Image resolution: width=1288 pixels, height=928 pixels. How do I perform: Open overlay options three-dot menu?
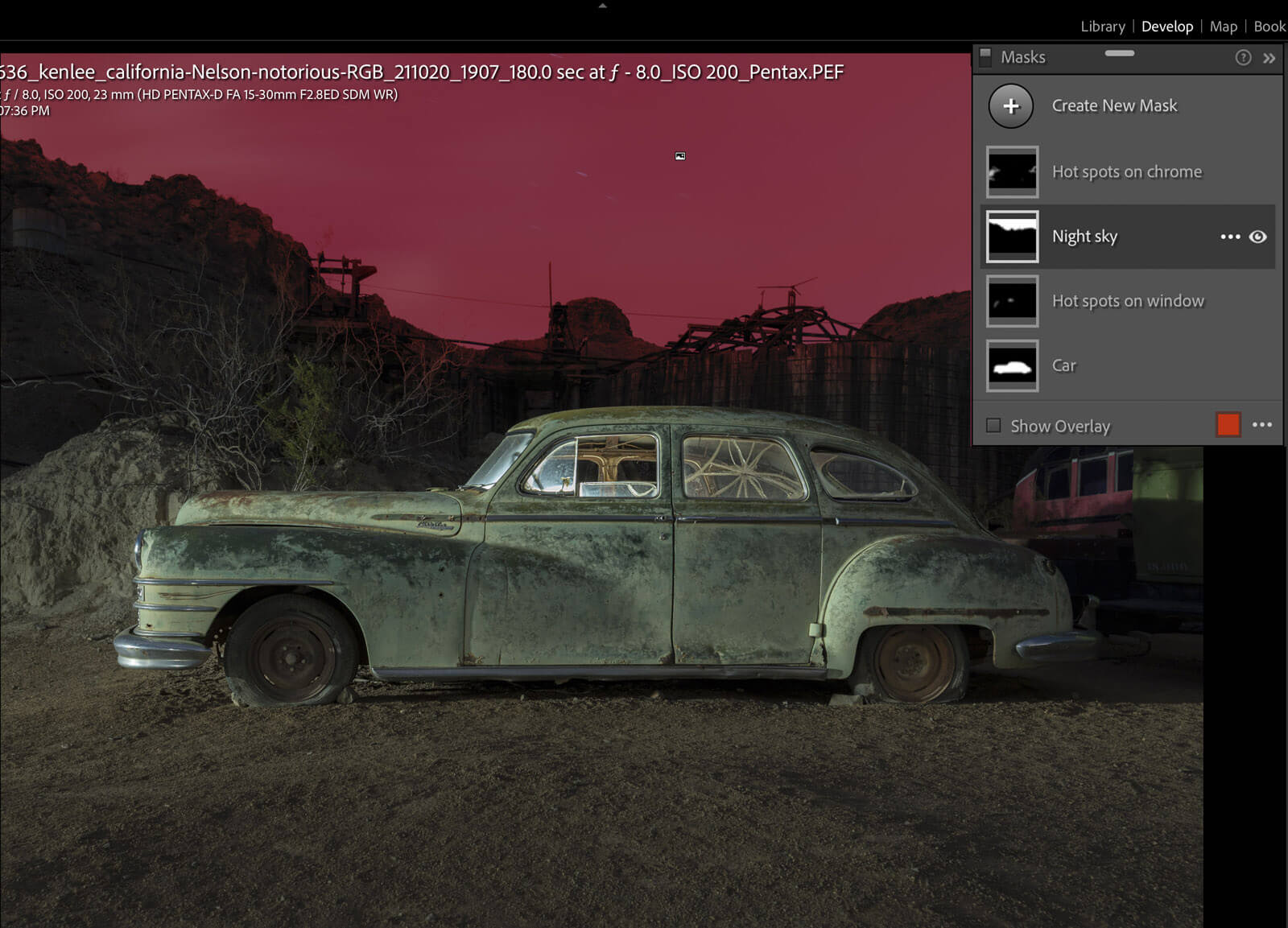point(1262,425)
